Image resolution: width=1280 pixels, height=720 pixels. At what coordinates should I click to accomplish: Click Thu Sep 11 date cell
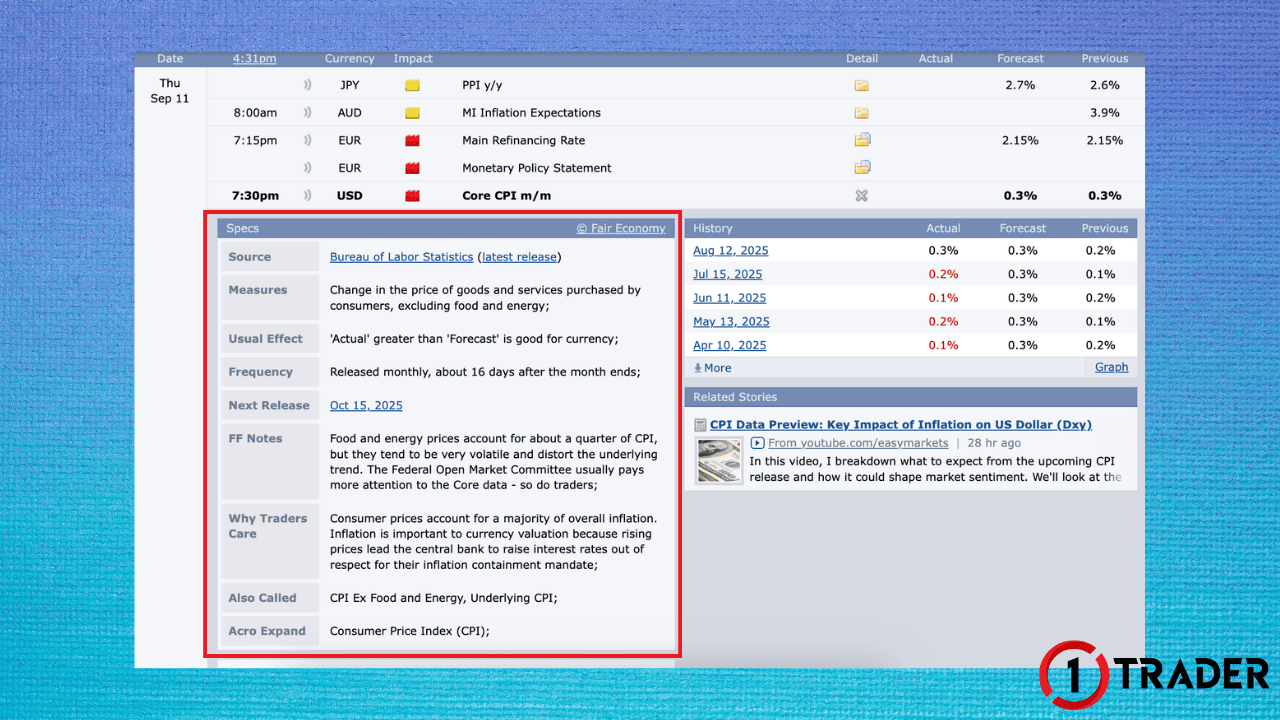[x=169, y=91]
